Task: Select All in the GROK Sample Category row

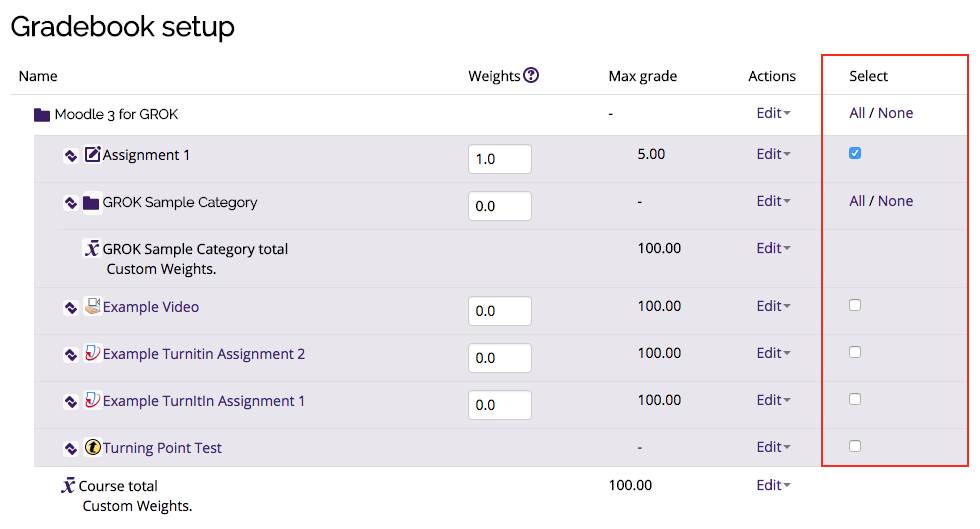Action: click(857, 201)
